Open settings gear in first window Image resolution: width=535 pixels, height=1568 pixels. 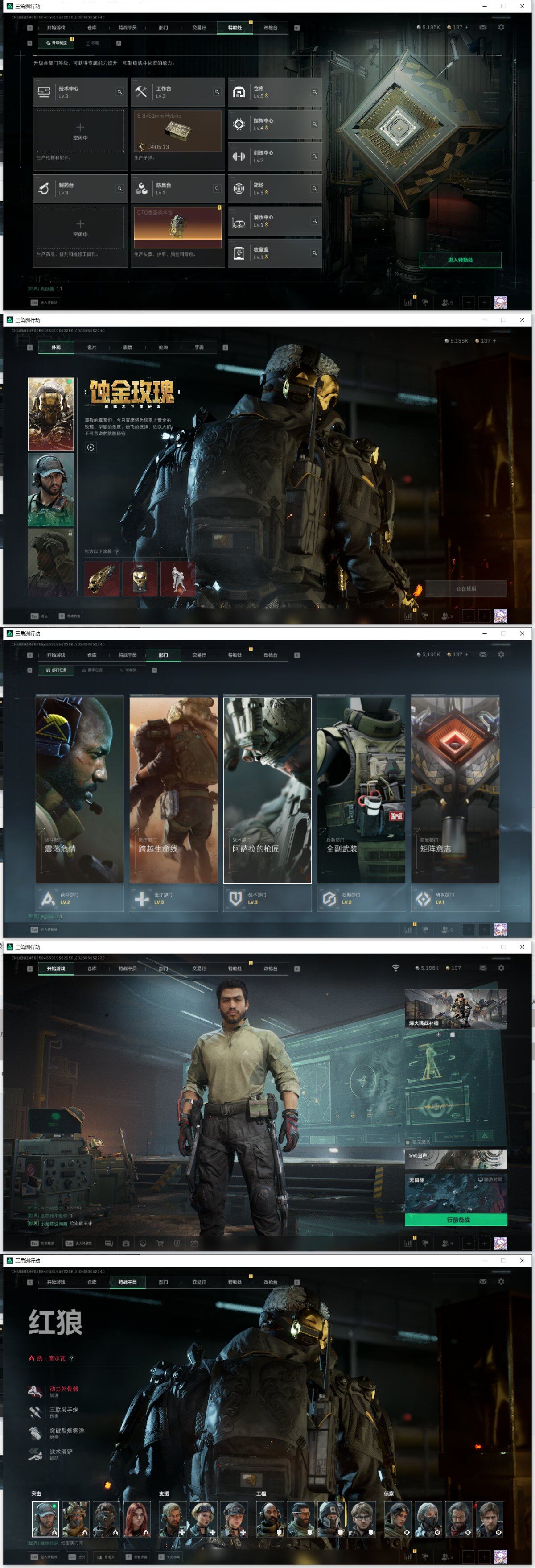point(501,27)
